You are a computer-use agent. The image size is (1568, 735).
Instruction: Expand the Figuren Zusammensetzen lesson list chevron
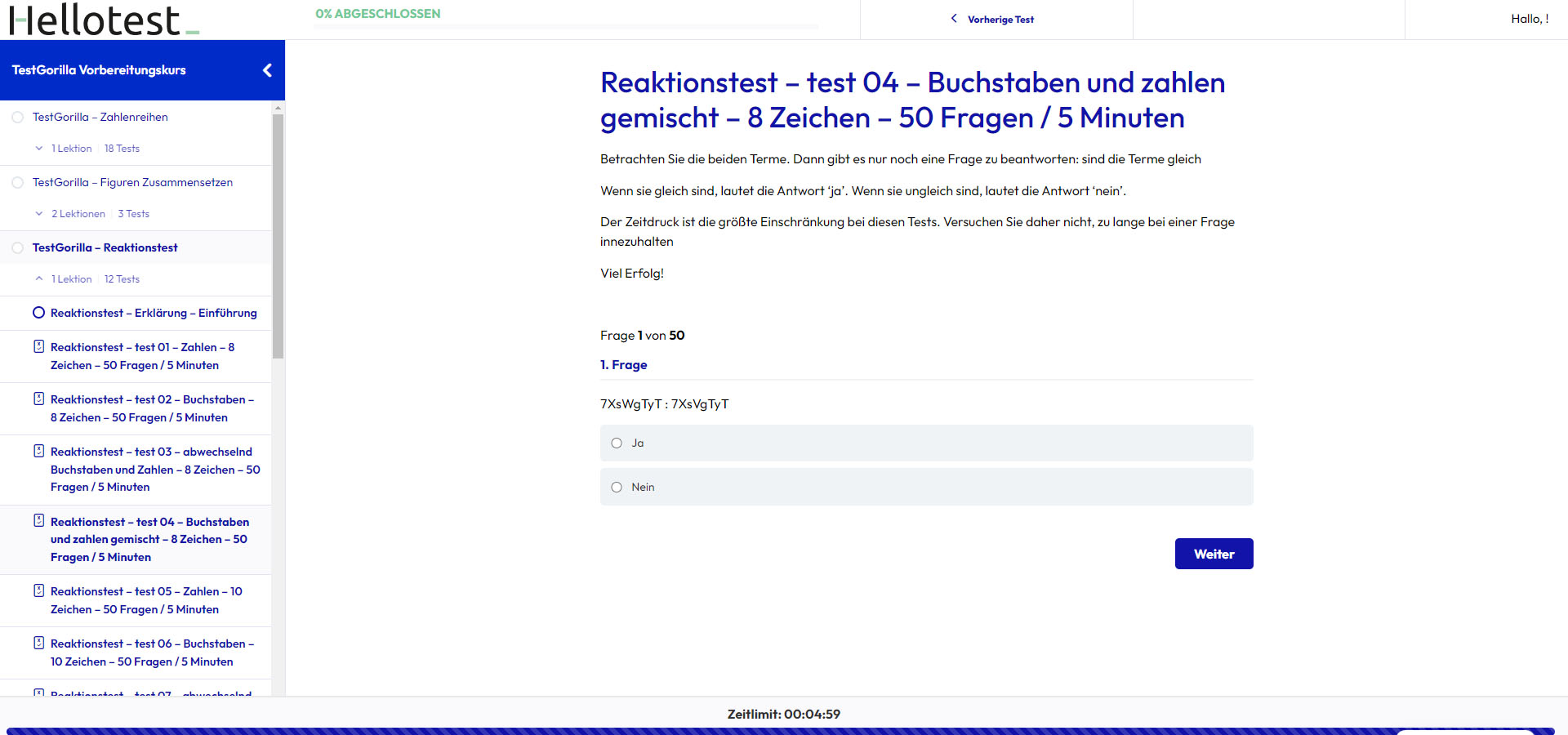click(x=38, y=214)
